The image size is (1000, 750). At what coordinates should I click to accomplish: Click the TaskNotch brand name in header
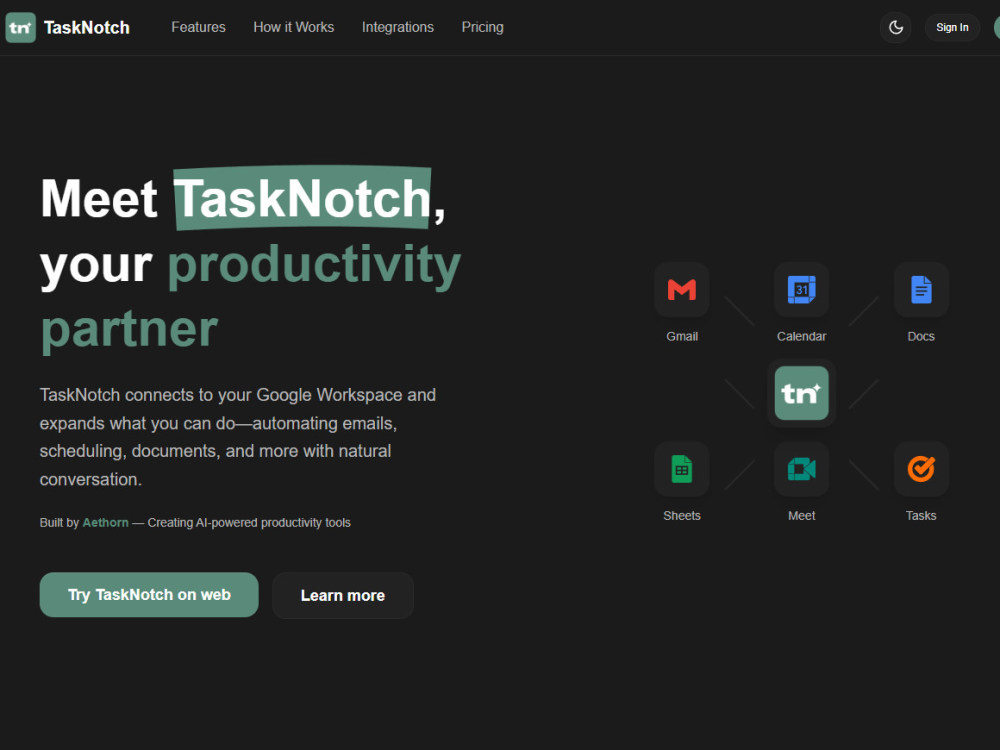(87, 27)
